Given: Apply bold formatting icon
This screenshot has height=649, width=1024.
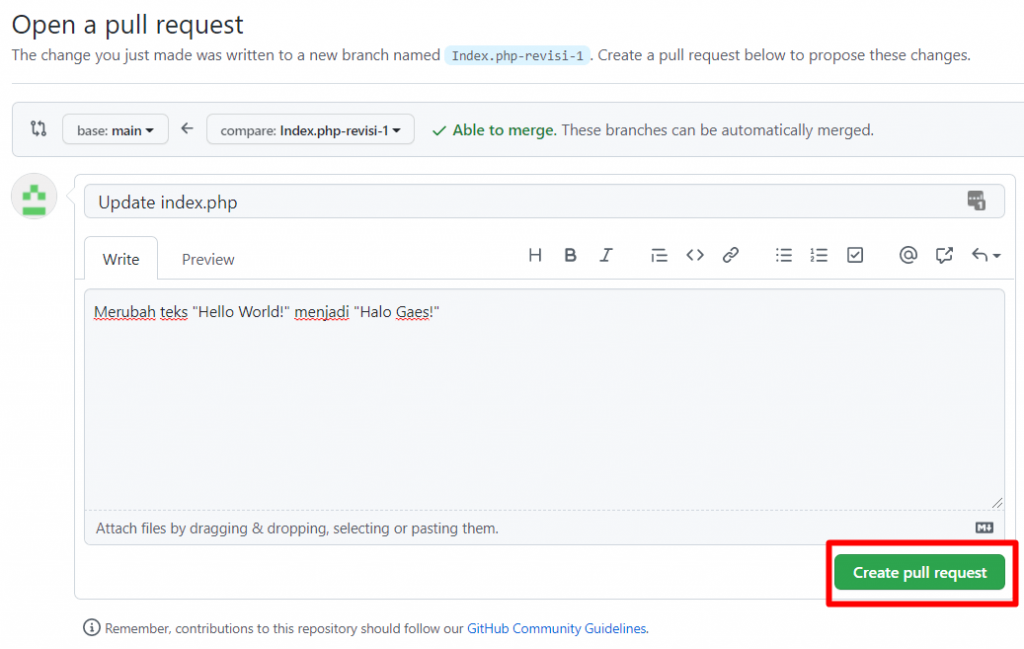Looking at the screenshot, I should 570,255.
